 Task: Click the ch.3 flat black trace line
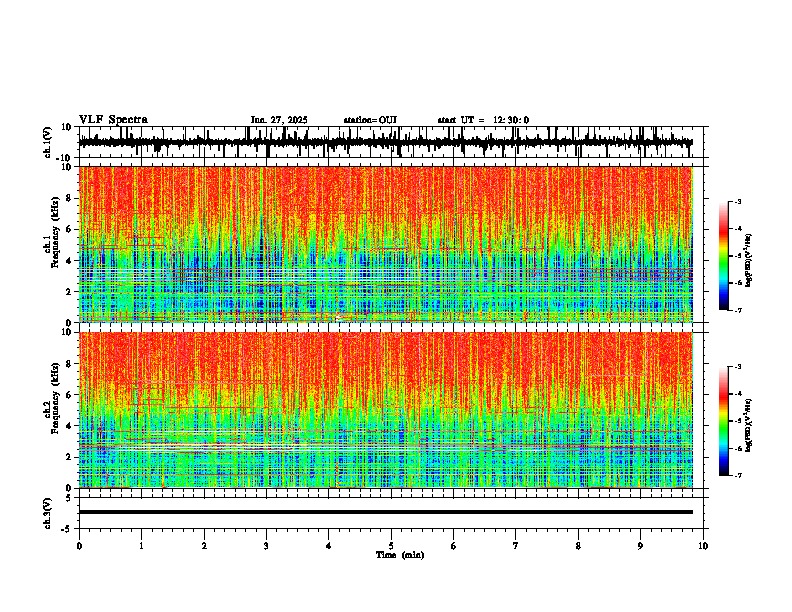(385, 512)
